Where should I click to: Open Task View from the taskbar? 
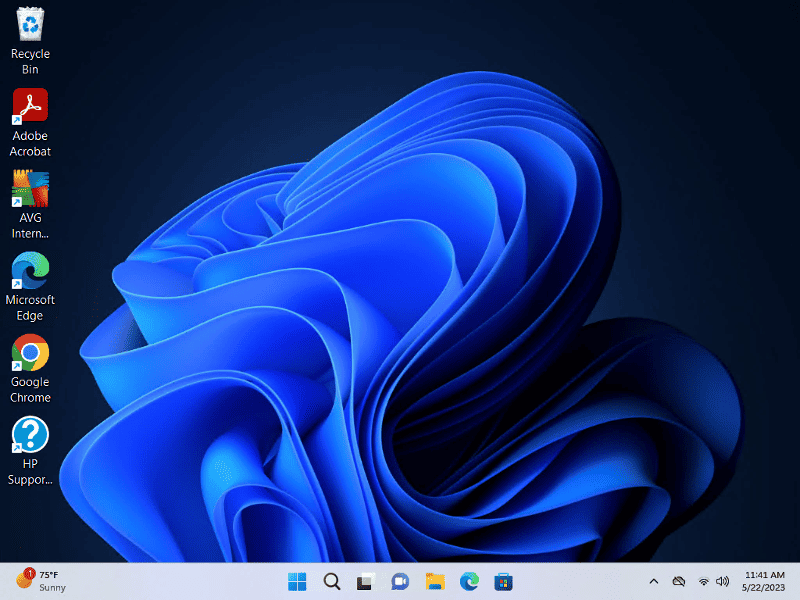tap(366, 581)
